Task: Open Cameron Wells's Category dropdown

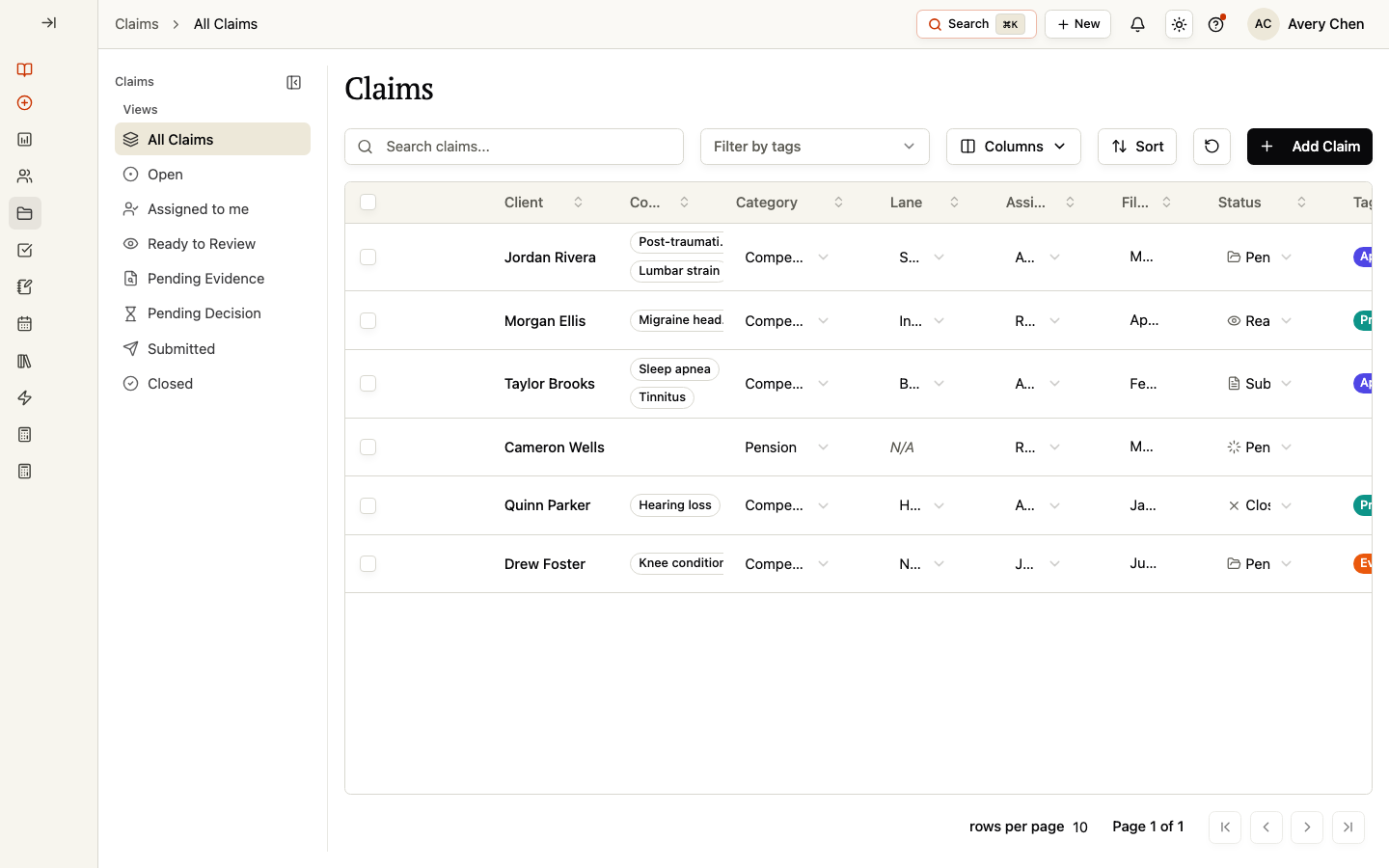Action: point(786,448)
